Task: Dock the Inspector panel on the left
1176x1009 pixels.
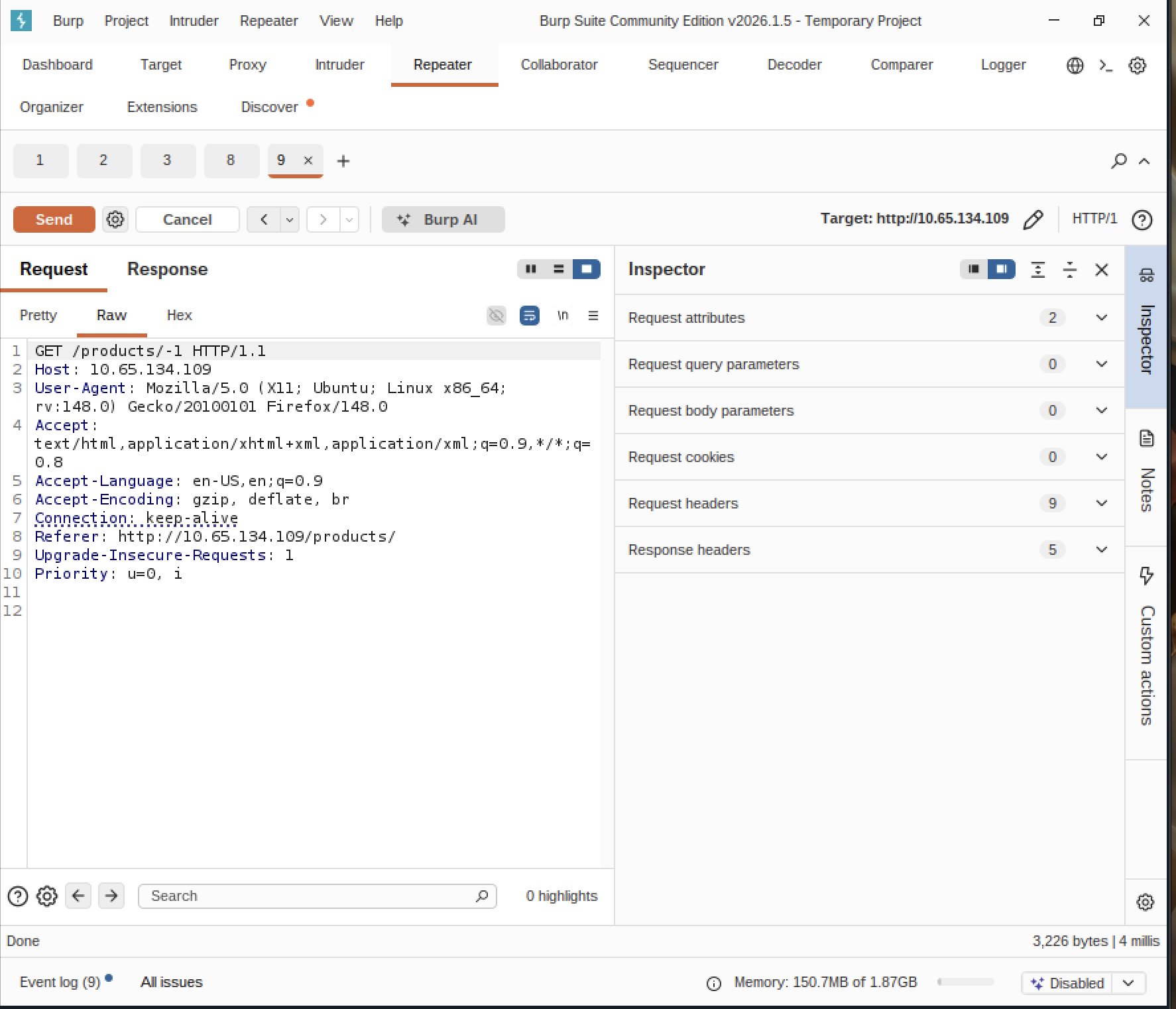Action: (x=974, y=269)
